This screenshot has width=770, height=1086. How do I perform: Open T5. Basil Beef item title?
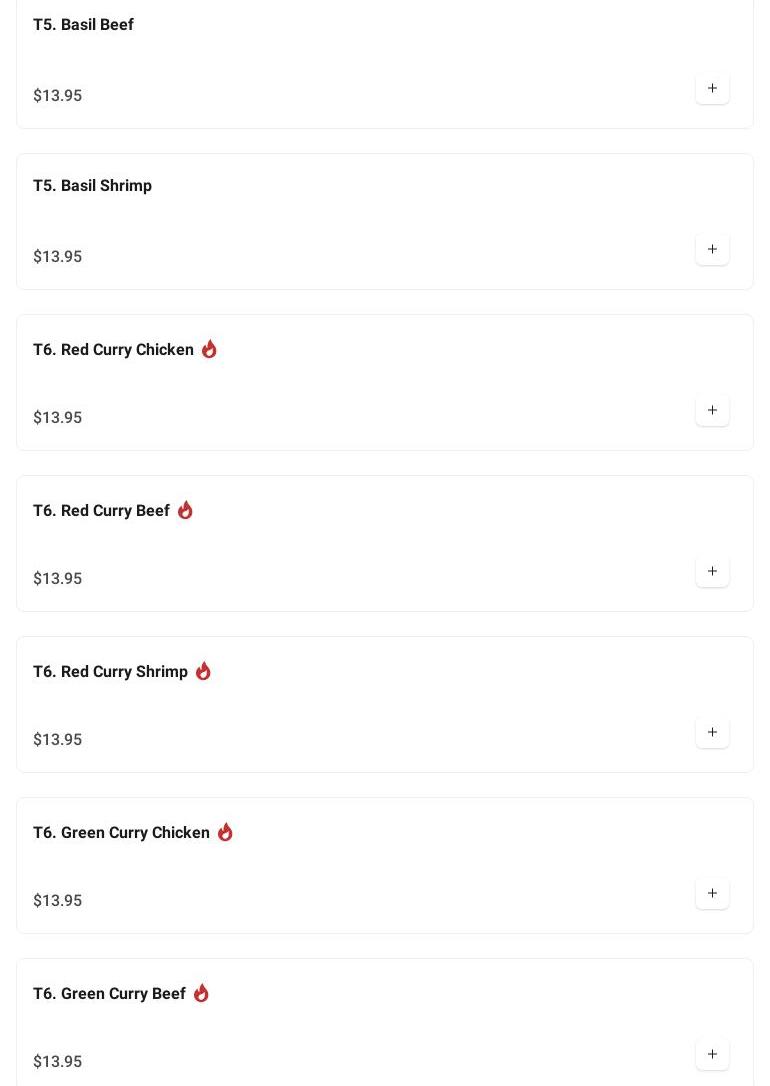(83, 24)
